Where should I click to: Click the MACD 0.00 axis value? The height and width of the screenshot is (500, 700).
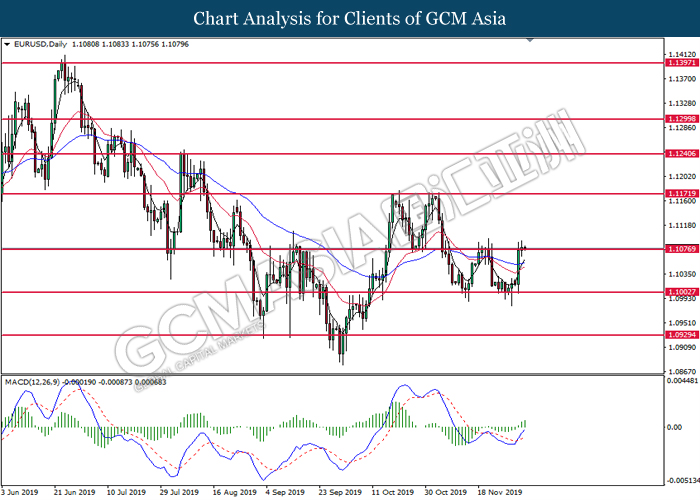click(674, 427)
